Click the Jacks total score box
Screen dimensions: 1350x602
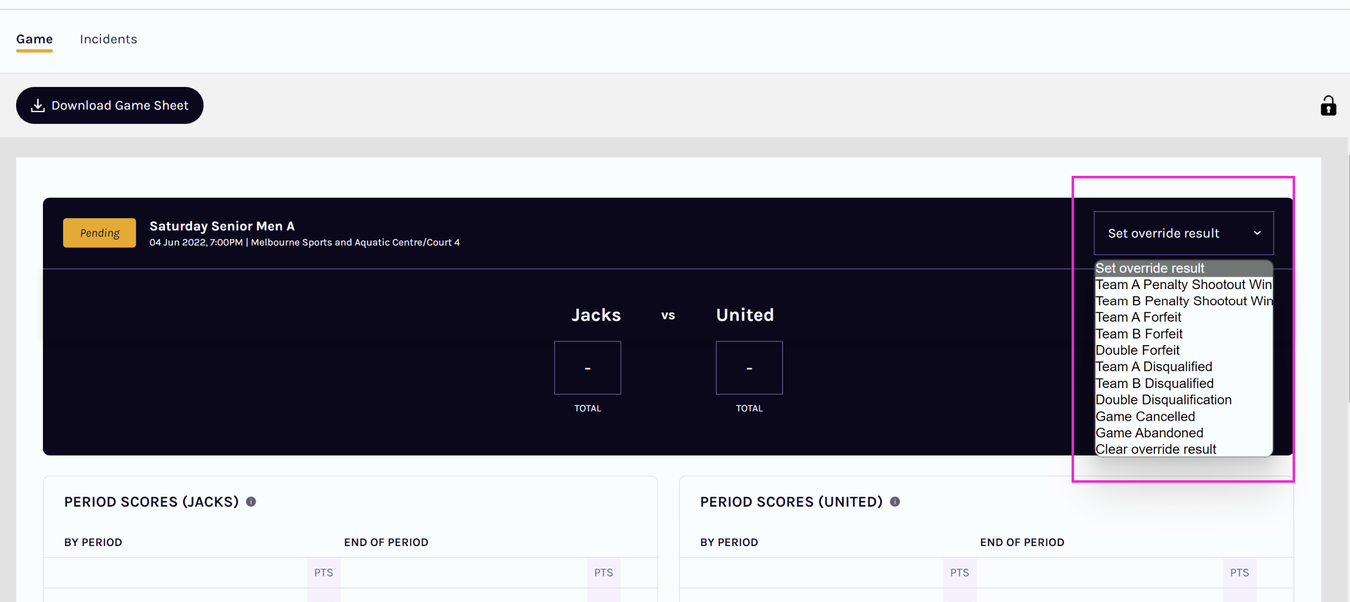[588, 368]
